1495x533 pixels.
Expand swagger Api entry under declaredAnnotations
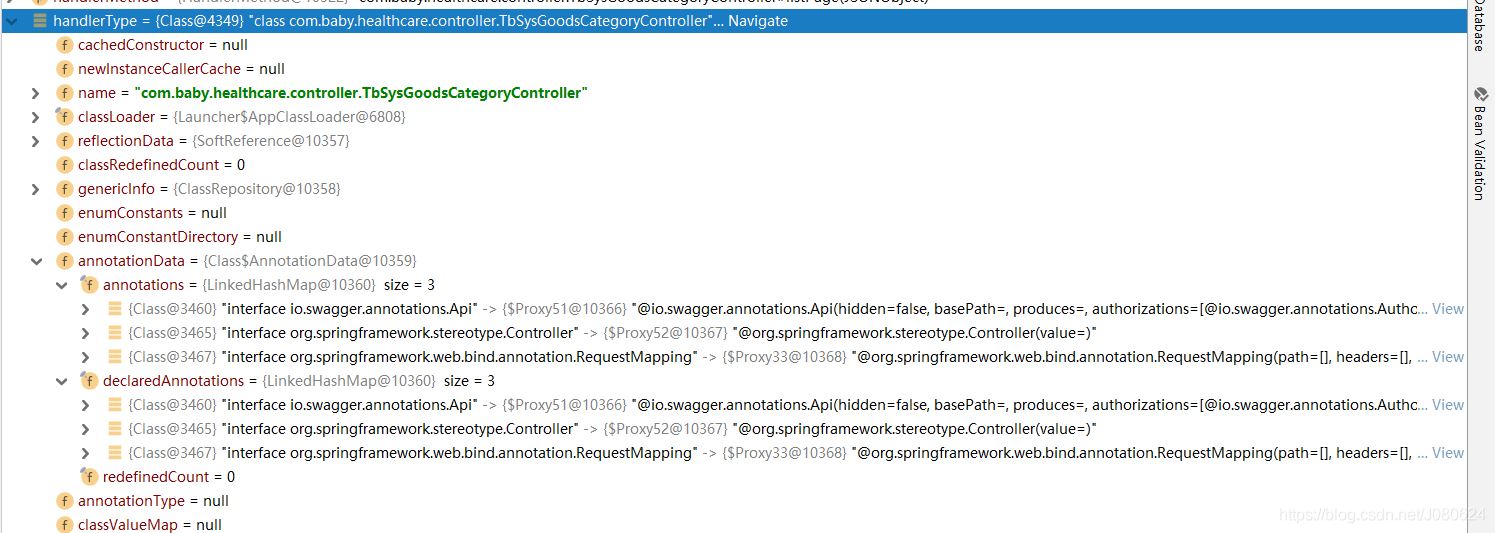[x=86, y=405]
